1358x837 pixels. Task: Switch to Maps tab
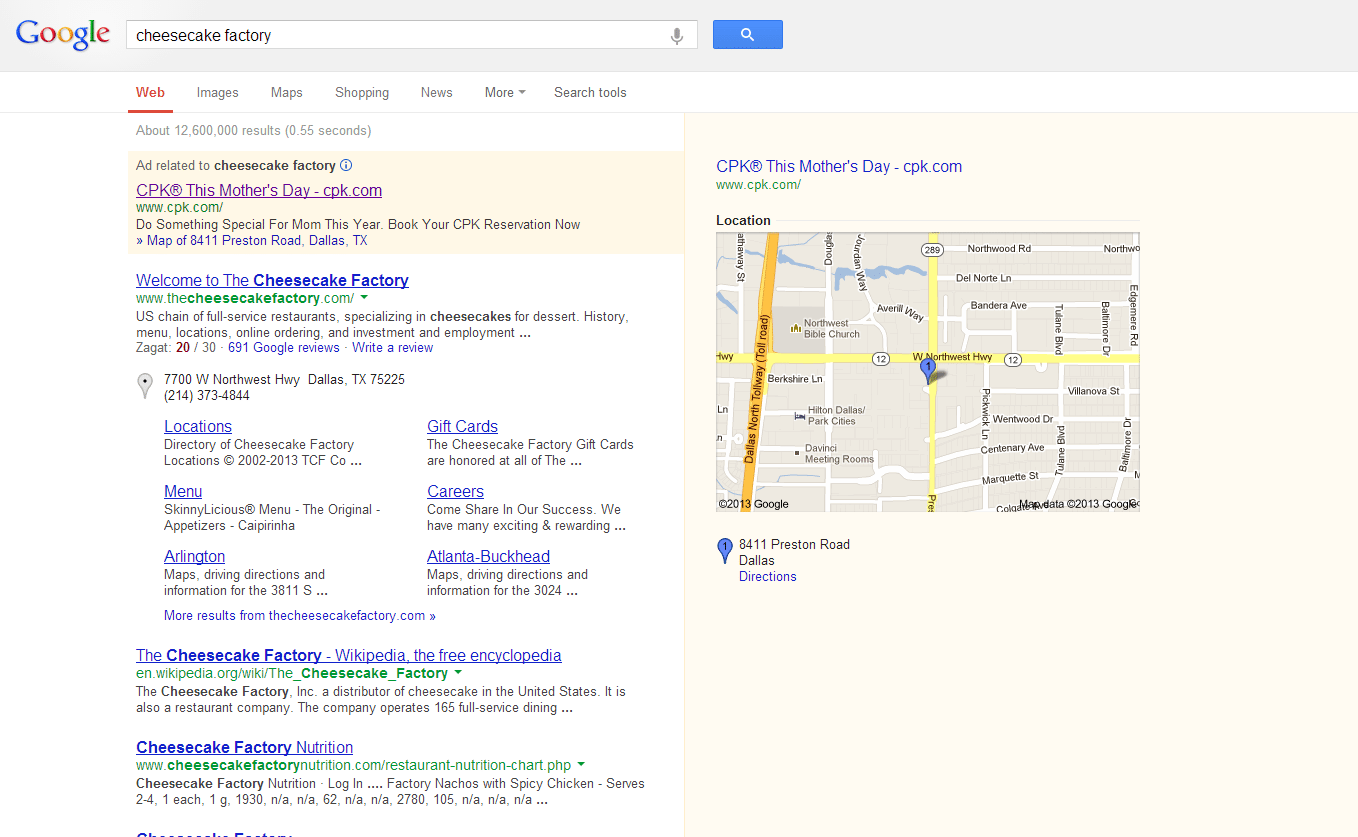tap(286, 92)
